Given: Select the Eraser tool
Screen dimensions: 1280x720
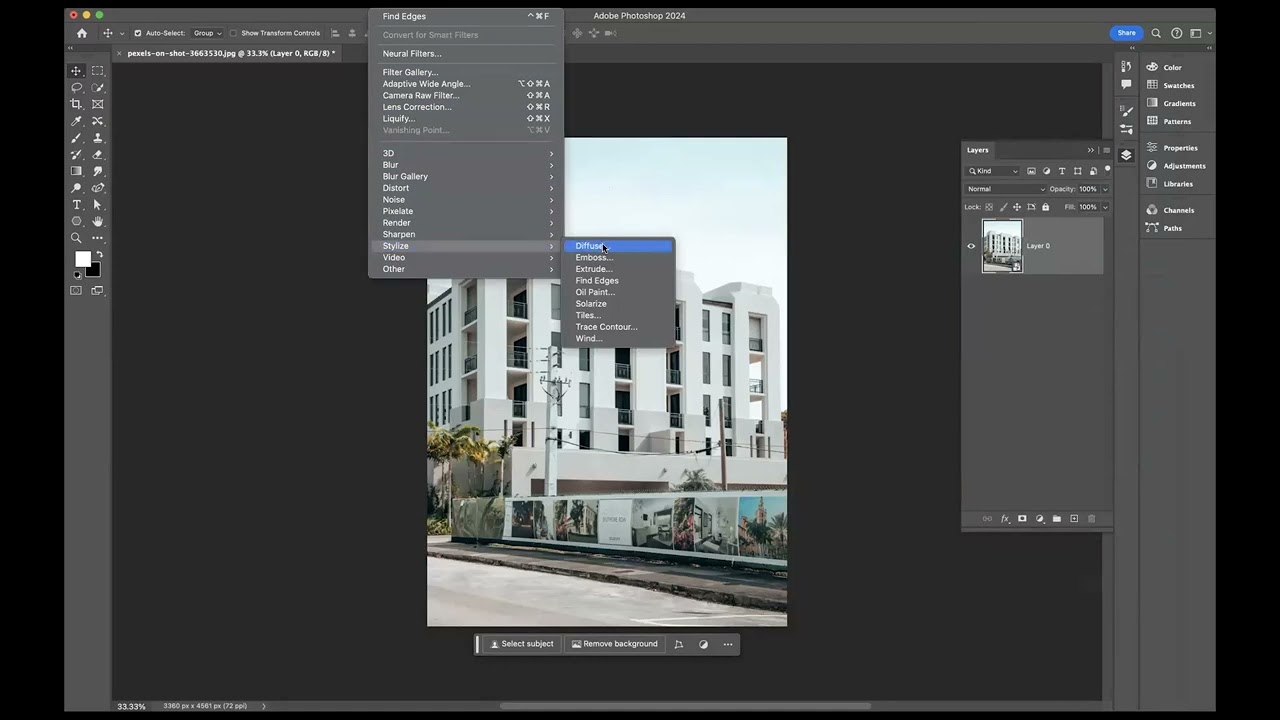Looking at the screenshot, I should [98, 154].
